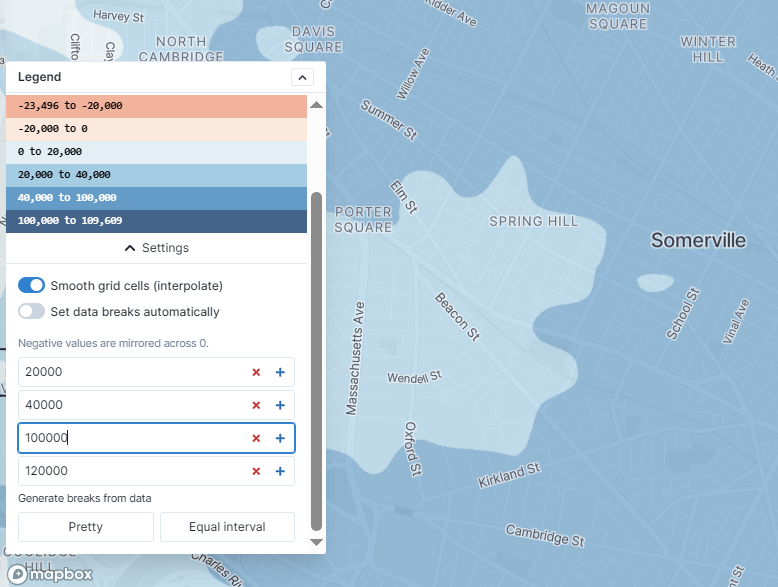This screenshot has height=587, width=778.
Task: Click the Spring Hill map label
Action: [x=534, y=221]
